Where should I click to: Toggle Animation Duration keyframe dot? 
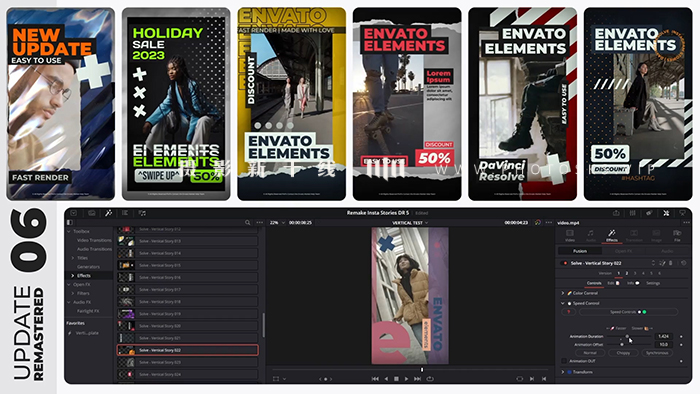click(681, 336)
